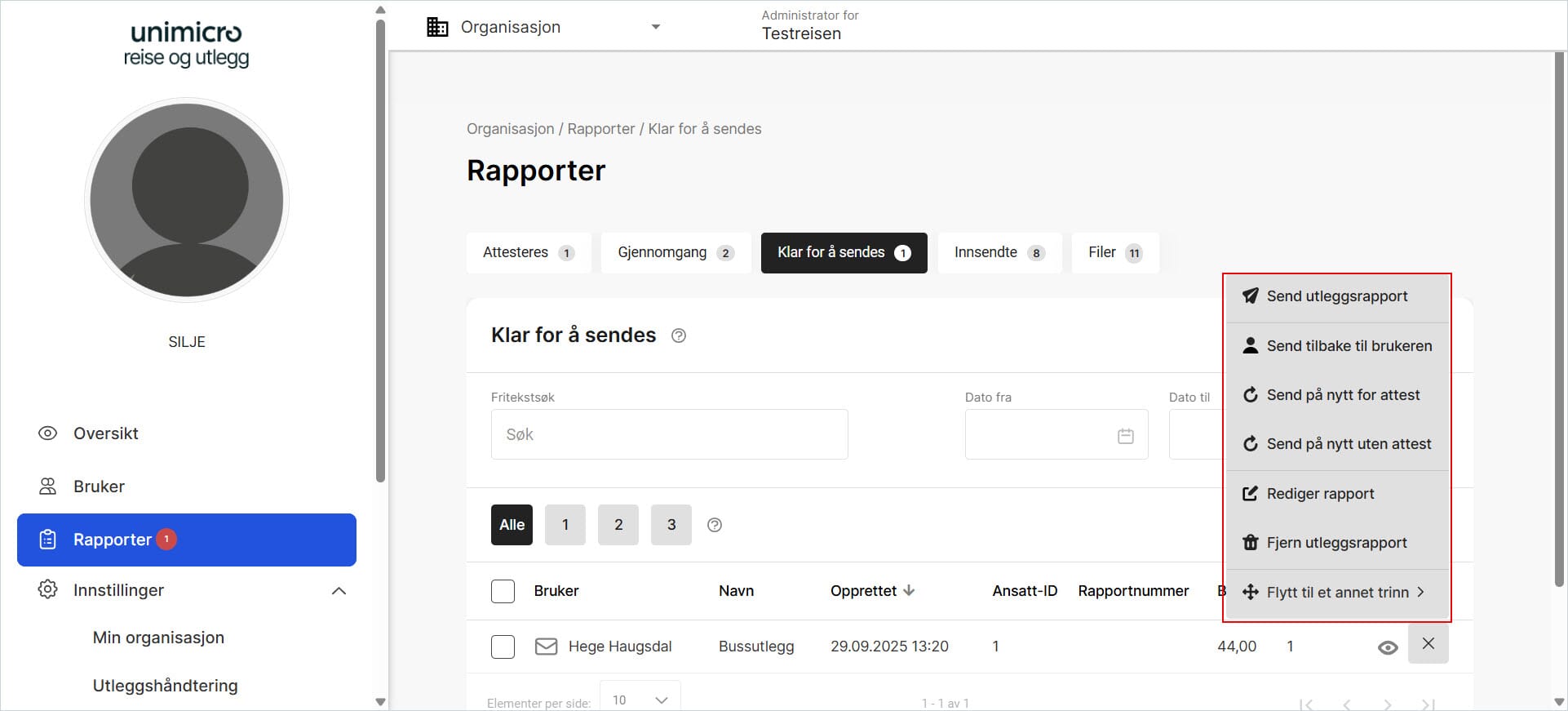Select Send utleggsrapport from menu

1336,296
